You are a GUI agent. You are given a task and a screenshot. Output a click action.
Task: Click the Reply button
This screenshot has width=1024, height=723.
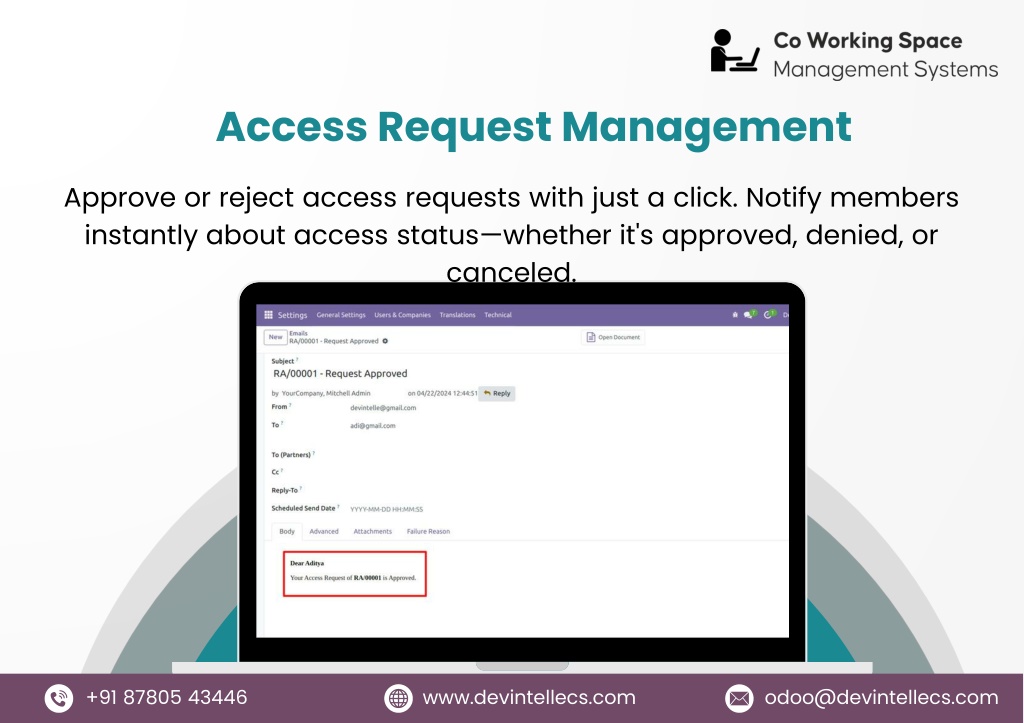click(497, 393)
